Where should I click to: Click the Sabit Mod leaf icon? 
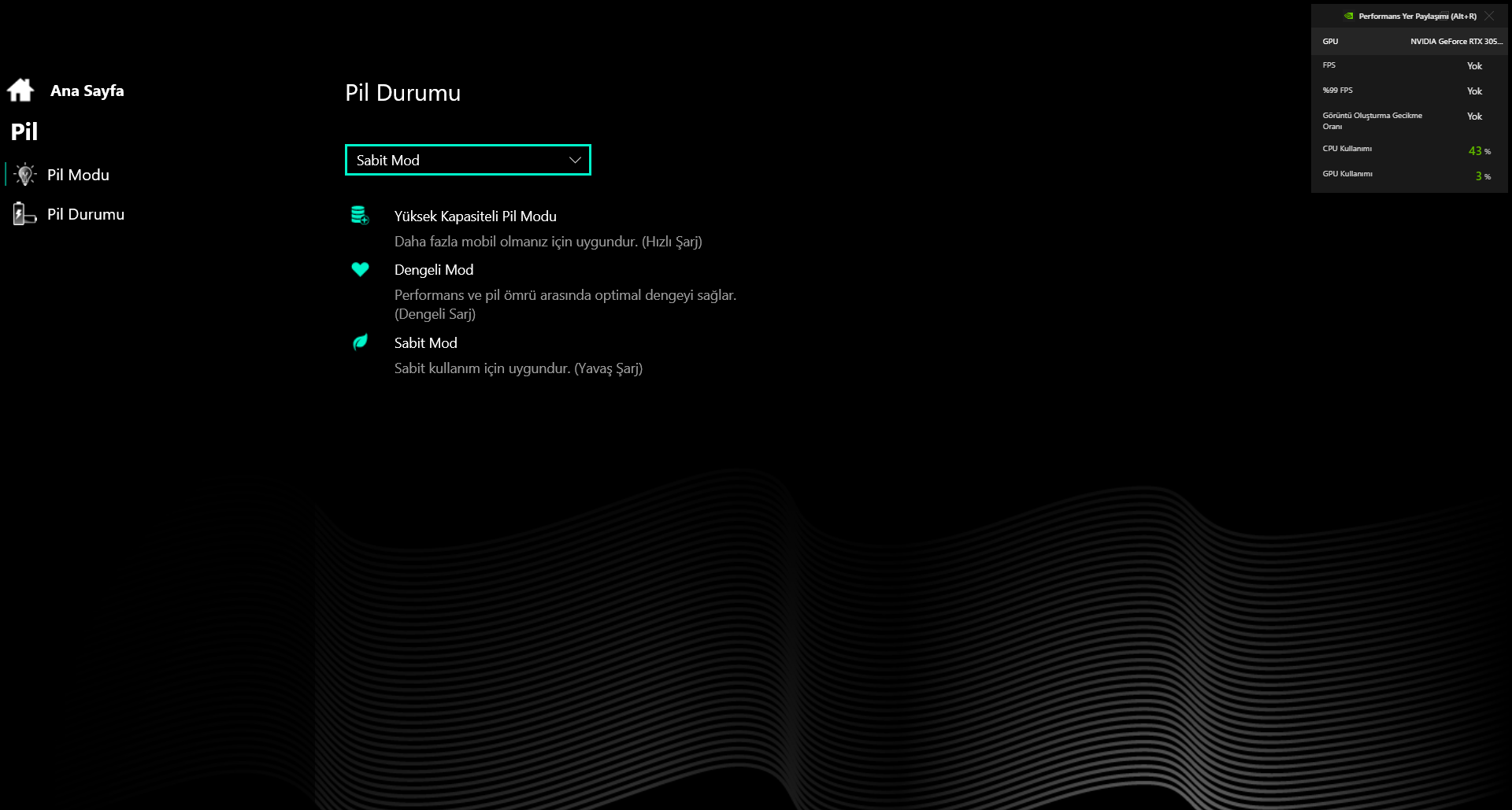tap(360, 342)
